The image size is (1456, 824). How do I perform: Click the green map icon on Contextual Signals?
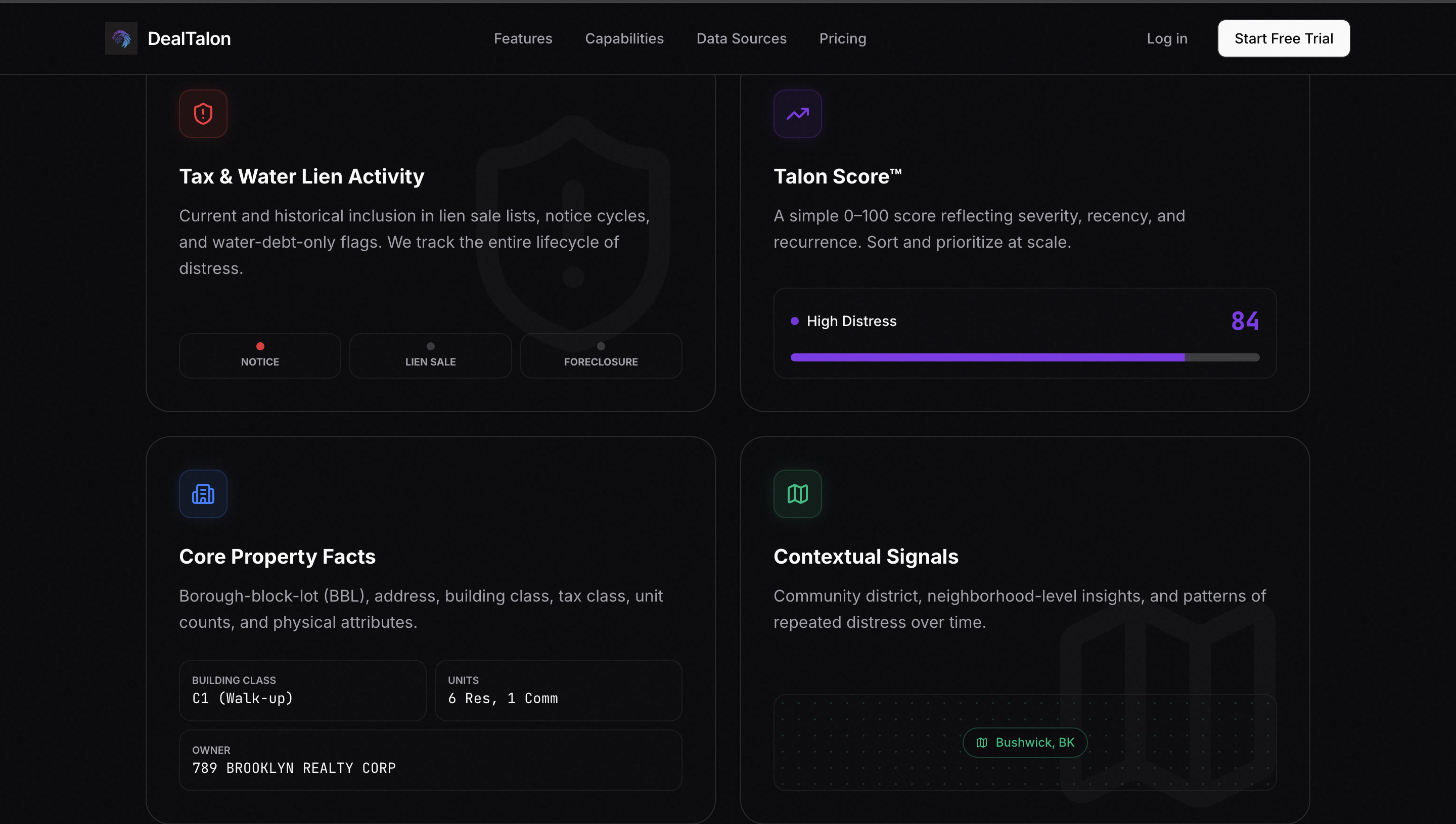click(x=797, y=493)
